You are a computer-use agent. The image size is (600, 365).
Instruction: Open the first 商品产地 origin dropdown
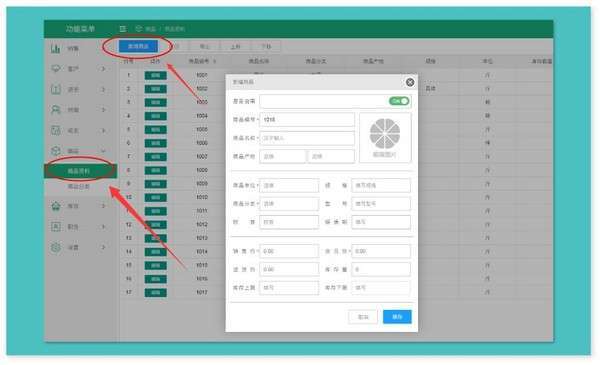pyautogui.click(x=282, y=156)
